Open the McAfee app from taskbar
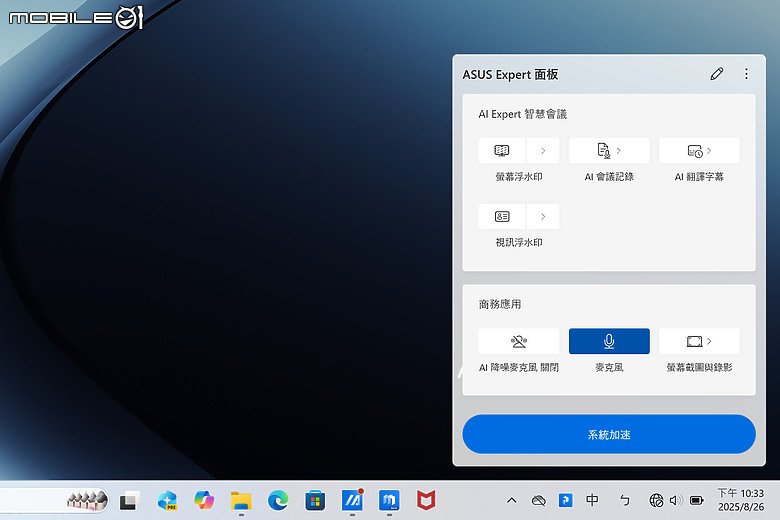 tap(426, 501)
